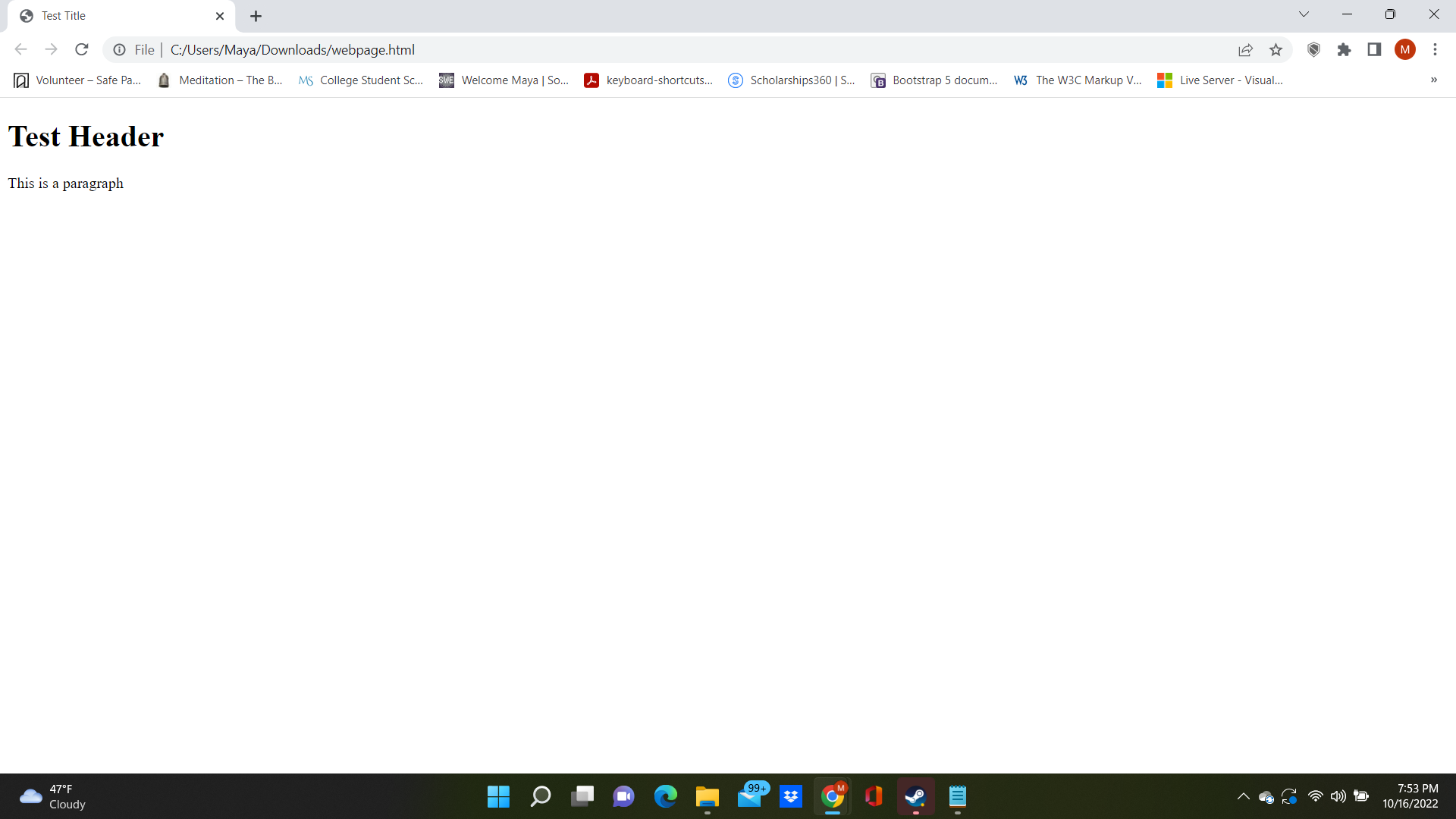Viewport: 1456px width, 819px height.
Task: Bookmark this page with the star icon
Action: click(x=1276, y=49)
